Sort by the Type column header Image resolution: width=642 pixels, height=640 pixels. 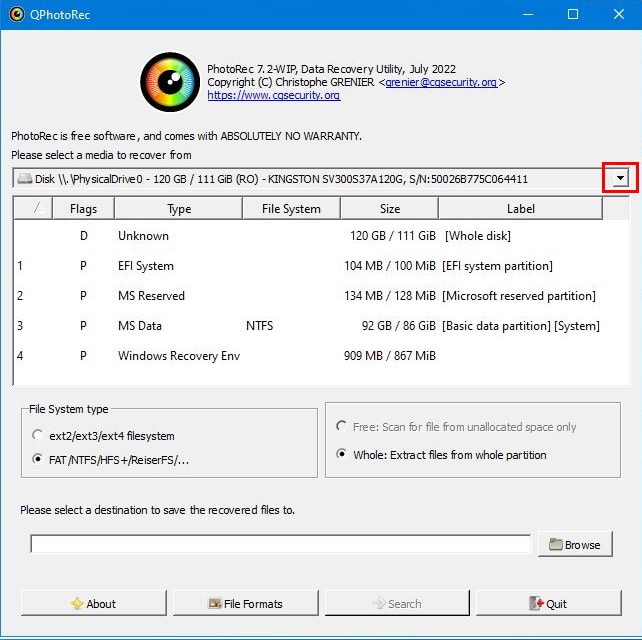pyautogui.click(x=179, y=208)
